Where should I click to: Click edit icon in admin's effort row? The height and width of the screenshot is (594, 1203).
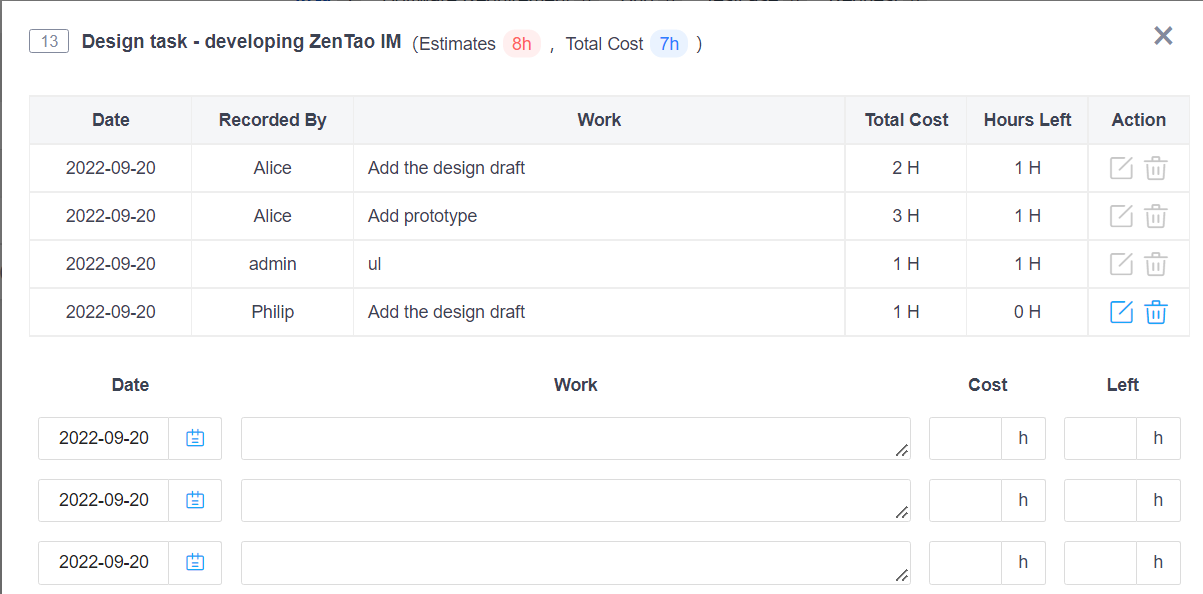click(1121, 264)
